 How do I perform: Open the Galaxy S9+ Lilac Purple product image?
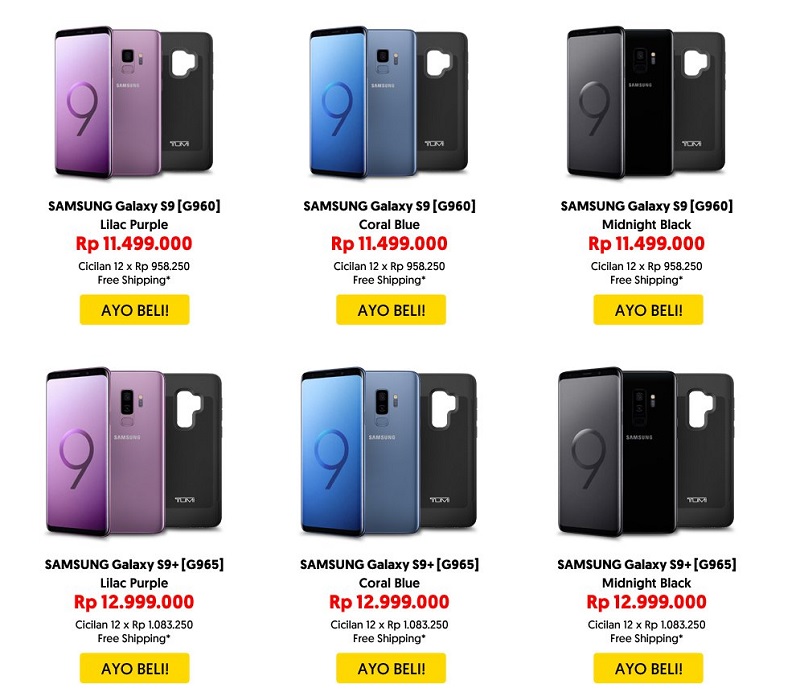point(134,452)
